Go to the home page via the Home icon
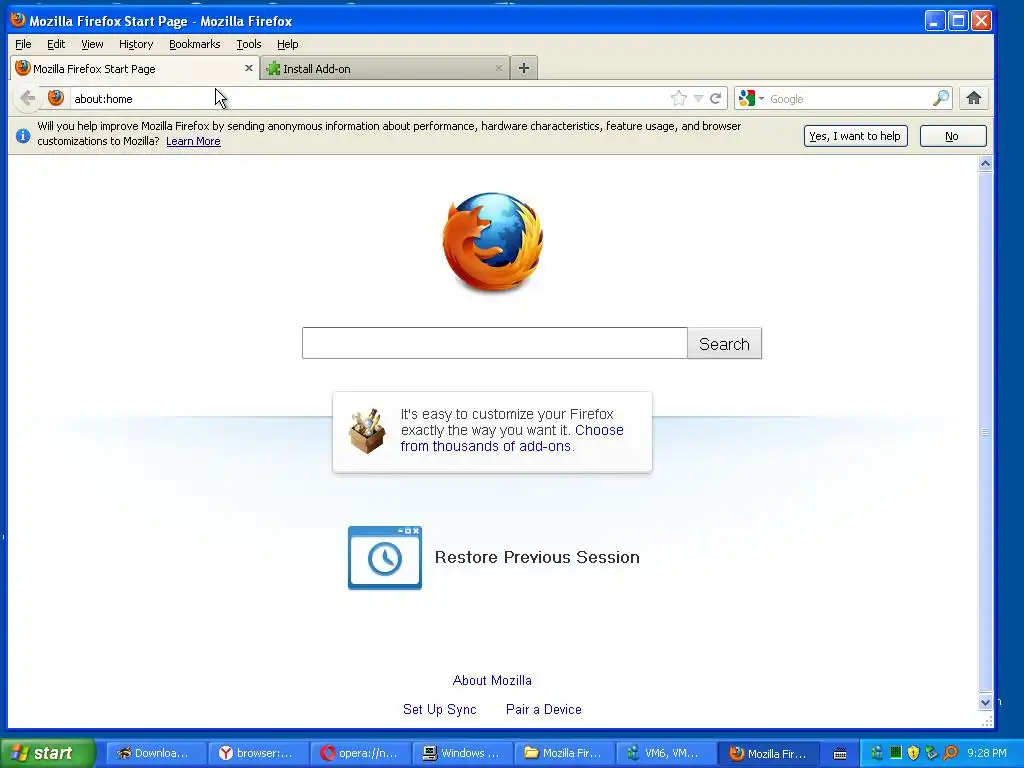The image size is (1024, 768). click(974, 99)
